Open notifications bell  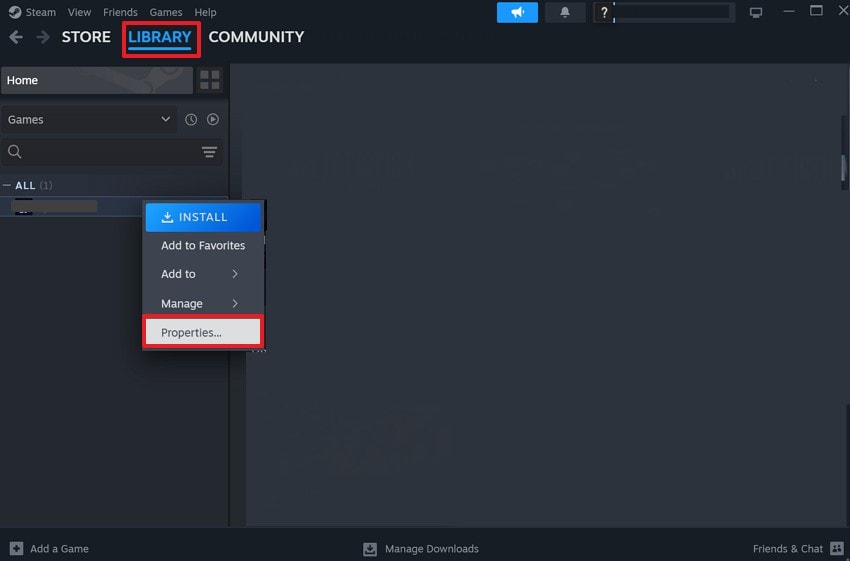565,12
